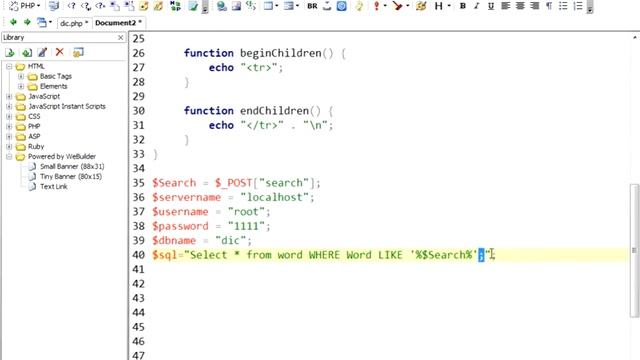Select Tiny Banner (80x15) item
The height and width of the screenshot is (360, 640).
(71, 177)
